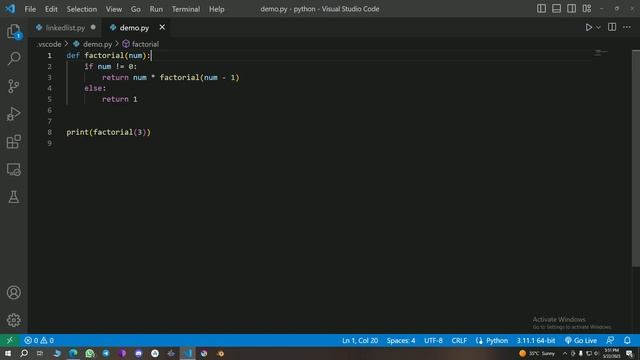Click the vertical editor scrollbar
Viewport: 640px width, 360px height.
point(636,159)
